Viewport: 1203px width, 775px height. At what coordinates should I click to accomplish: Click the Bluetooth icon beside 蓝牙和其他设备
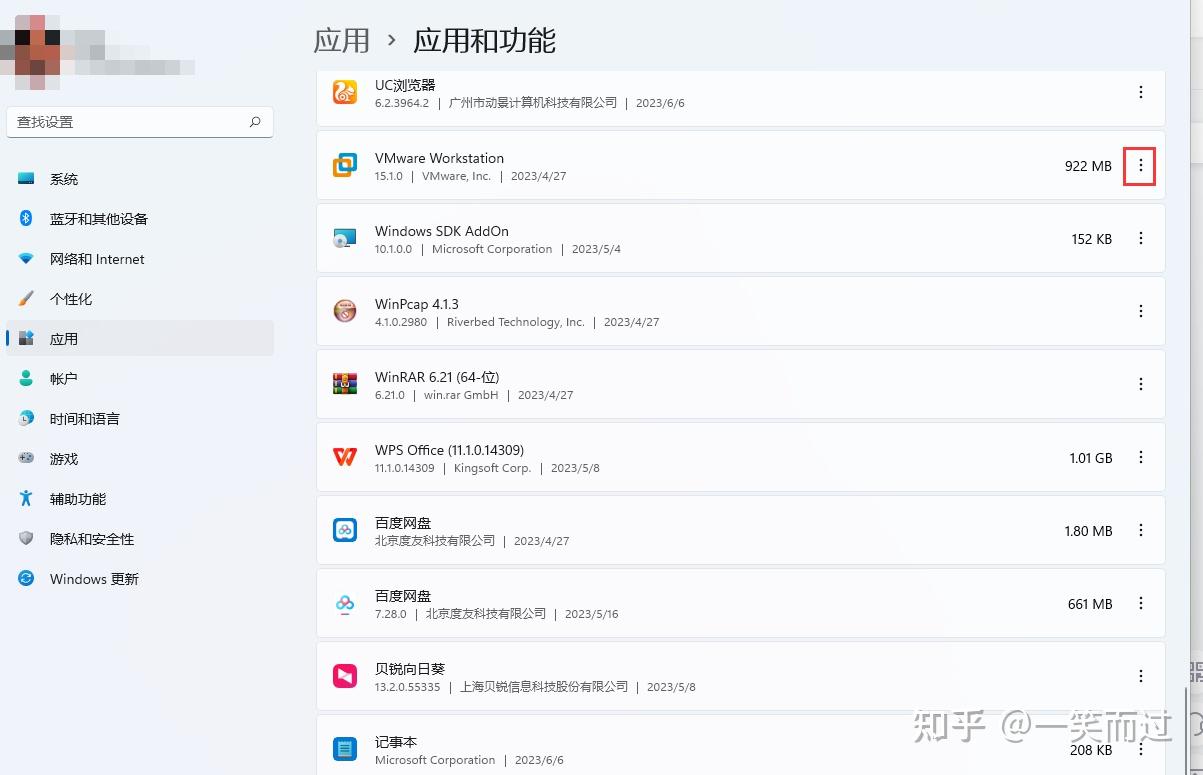25,218
